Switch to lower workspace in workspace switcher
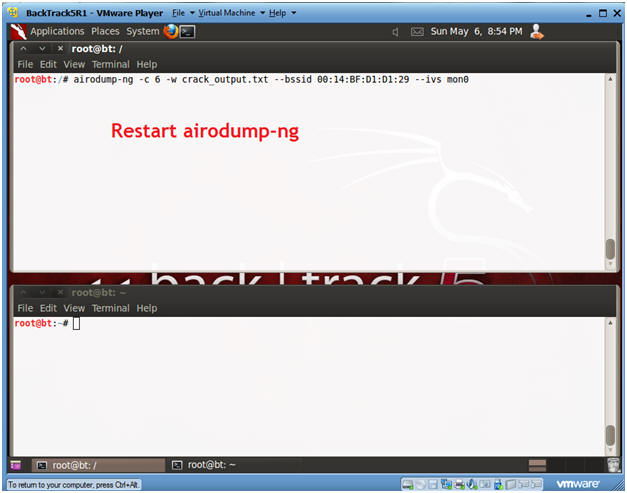The height and width of the screenshot is (493, 627). [x=537, y=469]
